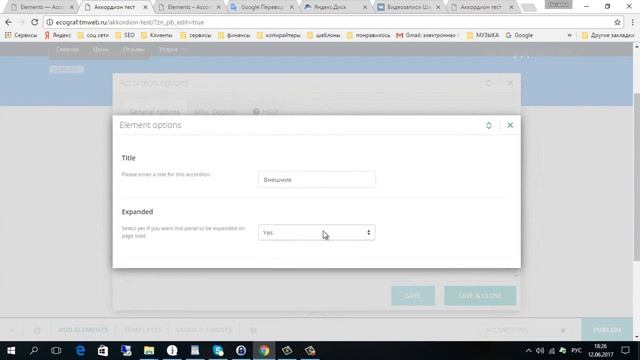640x360 pixels.
Task: Open the финансы bookmark folder
Action: [x=234, y=35]
